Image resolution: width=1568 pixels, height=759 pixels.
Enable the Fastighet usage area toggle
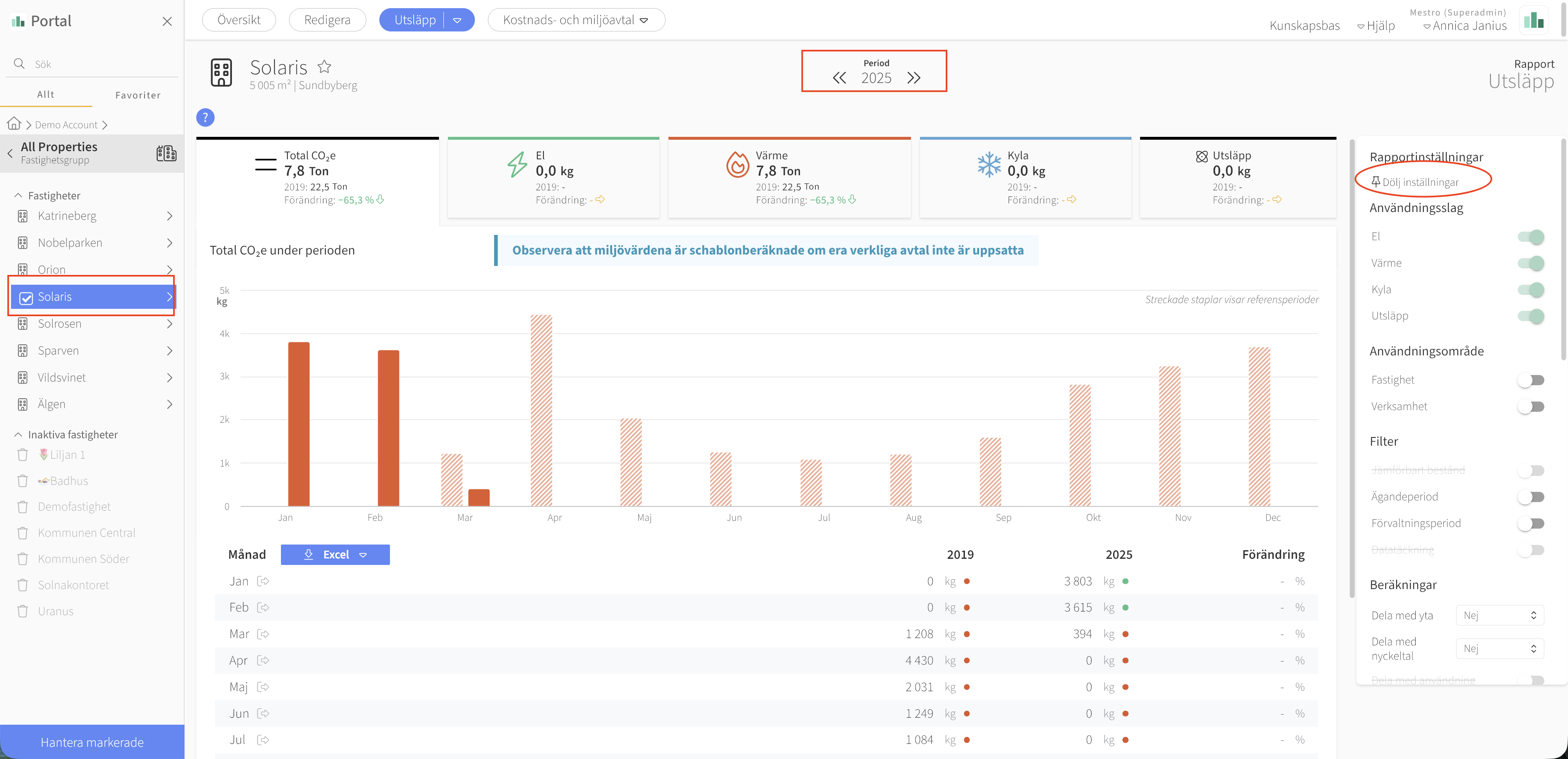1531,380
